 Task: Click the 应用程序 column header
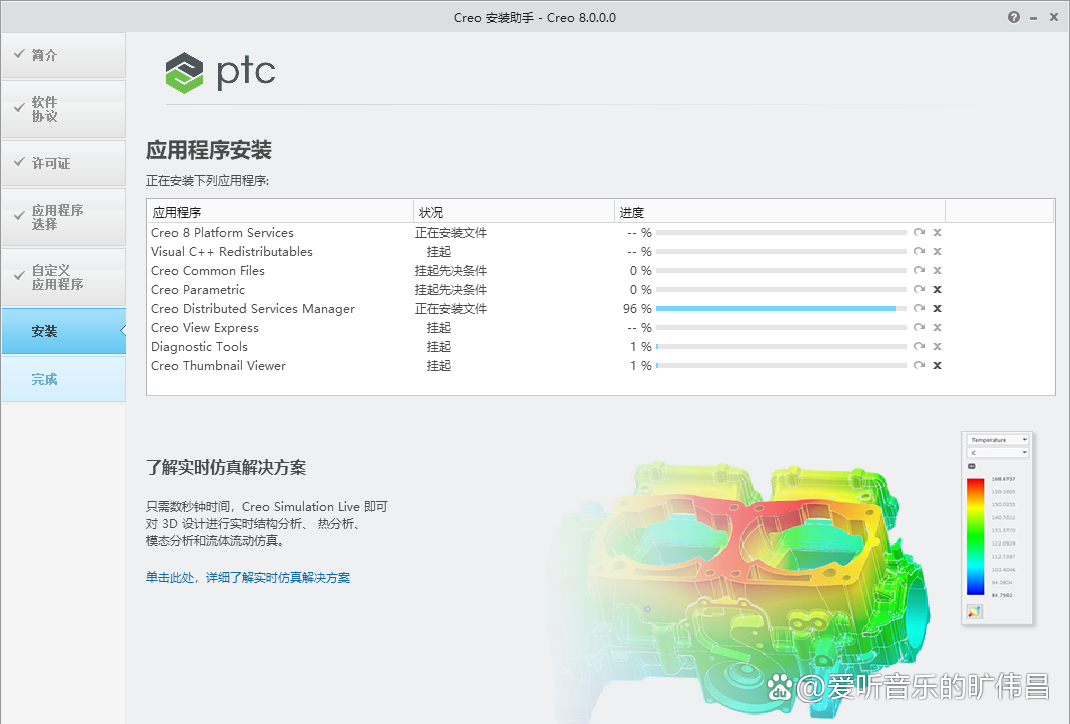pyautogui.click(x=280, y=212)
